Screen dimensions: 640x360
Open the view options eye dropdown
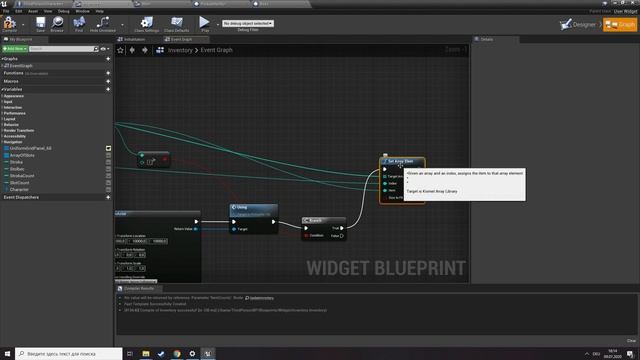[105, 49]
